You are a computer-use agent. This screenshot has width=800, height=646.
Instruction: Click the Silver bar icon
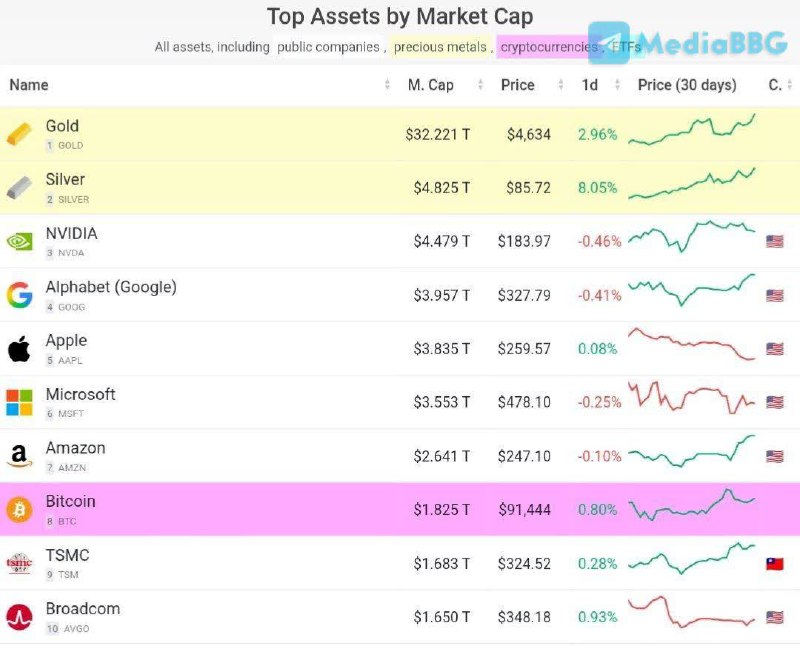click(x=19, y=188)
